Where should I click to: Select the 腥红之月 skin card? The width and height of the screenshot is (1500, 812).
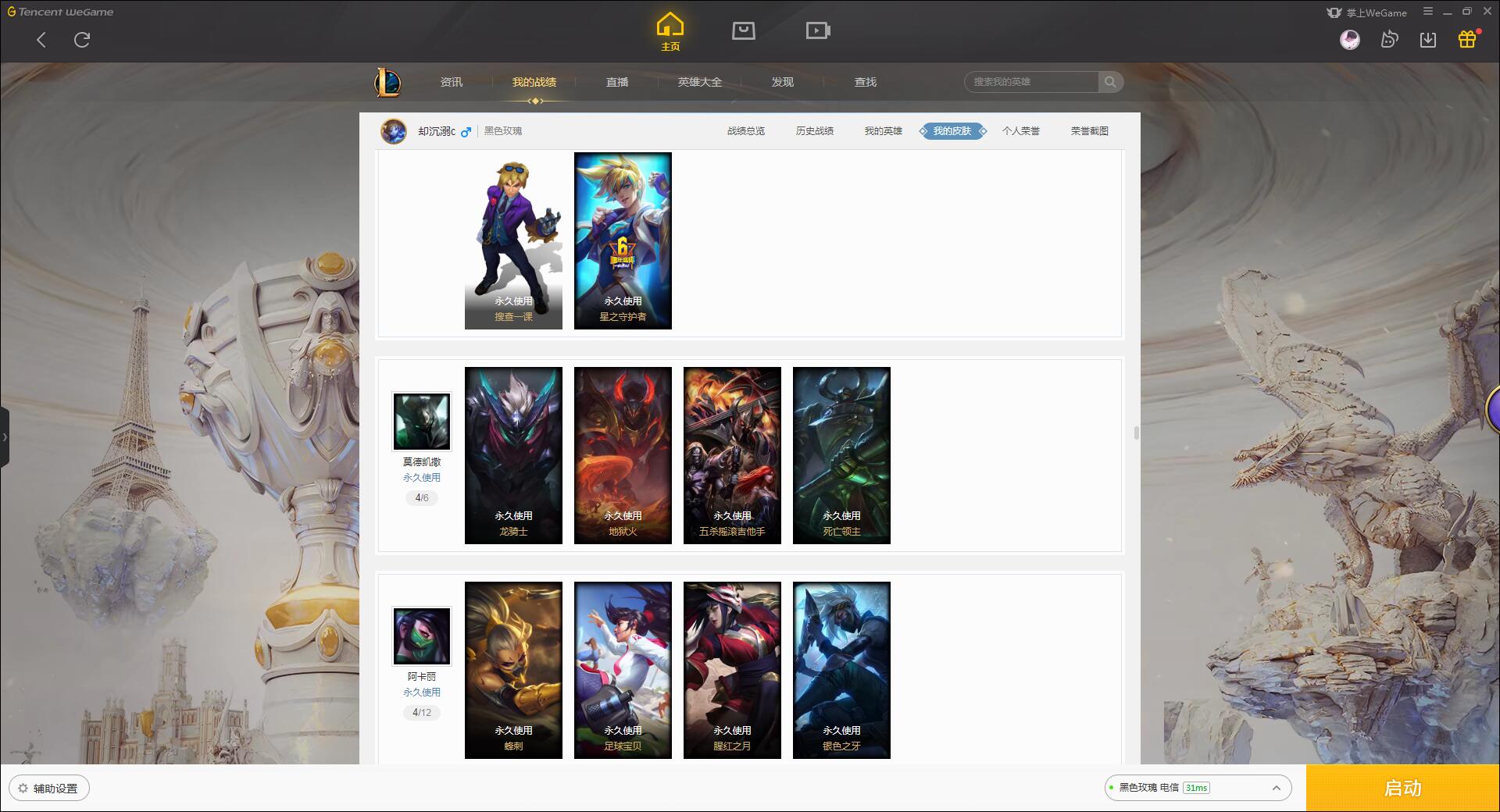pyautogui.click(x=732, y=670)
